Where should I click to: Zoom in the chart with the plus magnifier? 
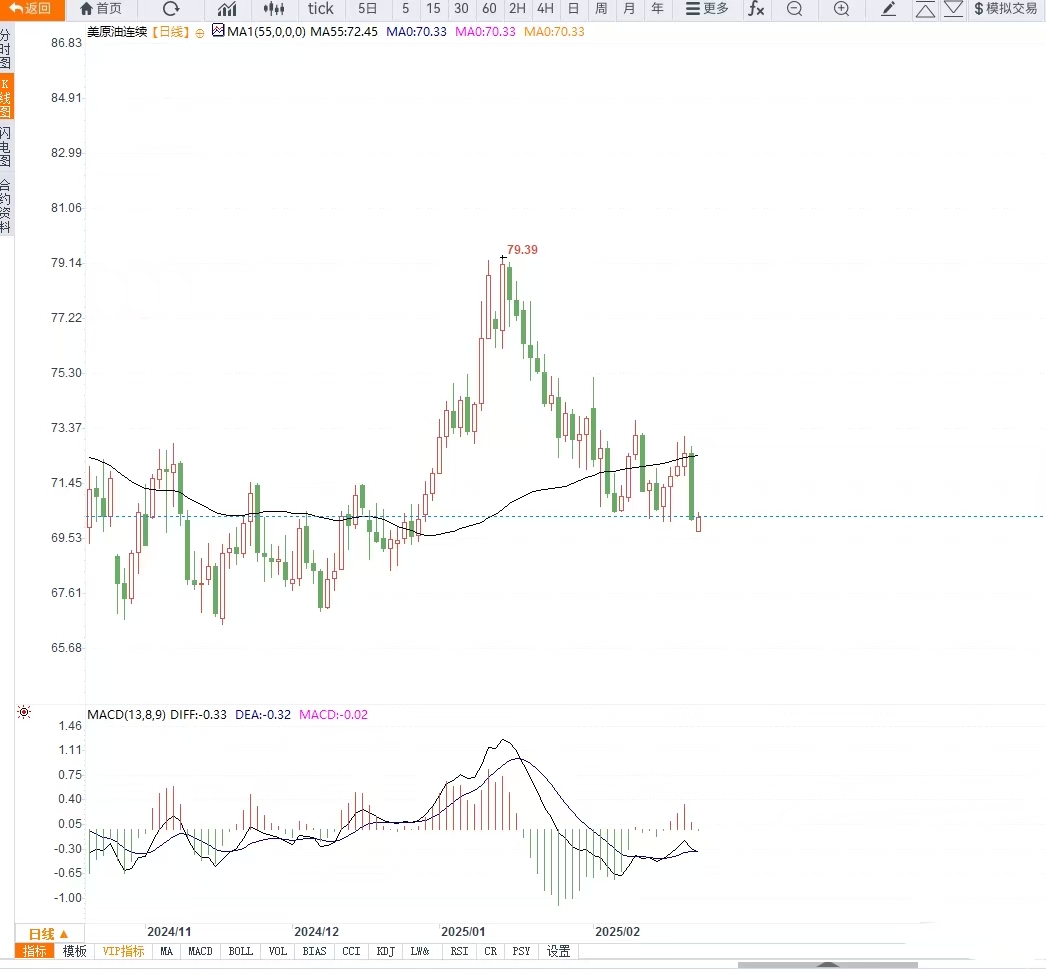842,9
